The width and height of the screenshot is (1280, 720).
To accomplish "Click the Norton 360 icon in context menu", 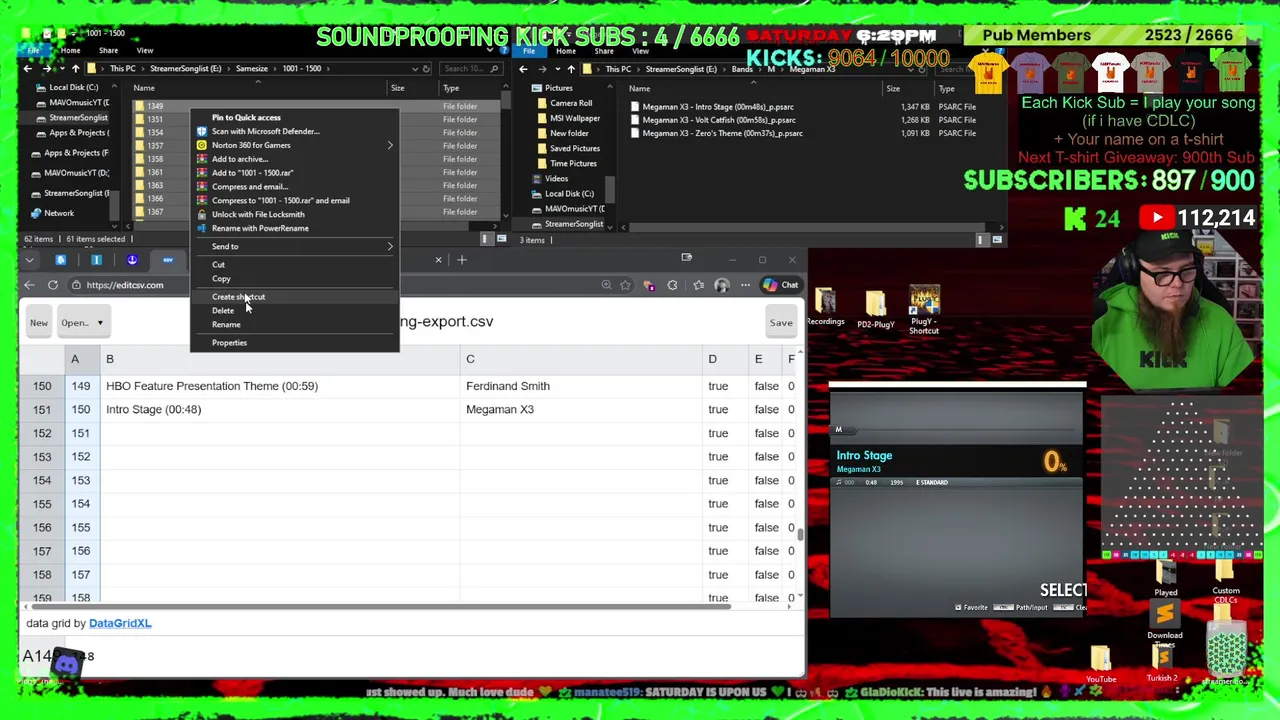I will (201, 145).
